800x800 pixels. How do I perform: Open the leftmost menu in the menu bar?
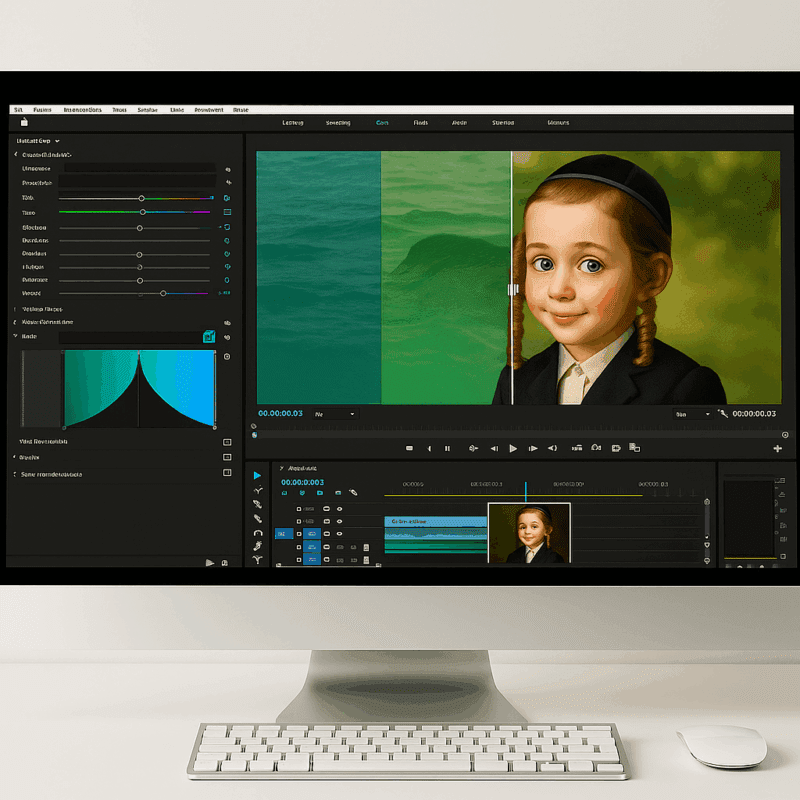click(17, 109)
